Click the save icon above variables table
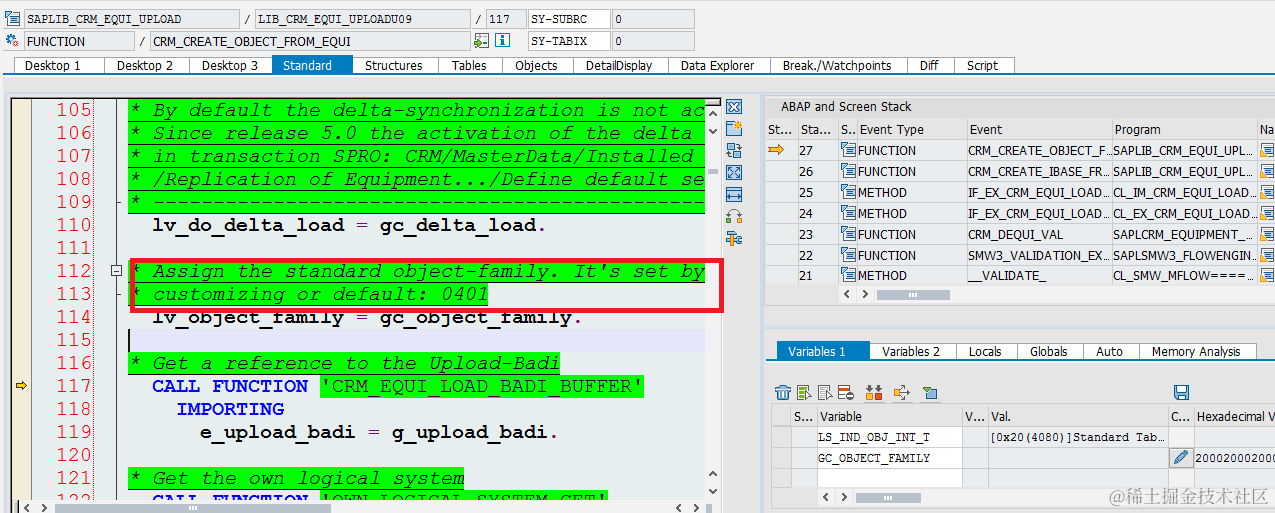Screen dimensions: 1275x513 (1181, 392)
